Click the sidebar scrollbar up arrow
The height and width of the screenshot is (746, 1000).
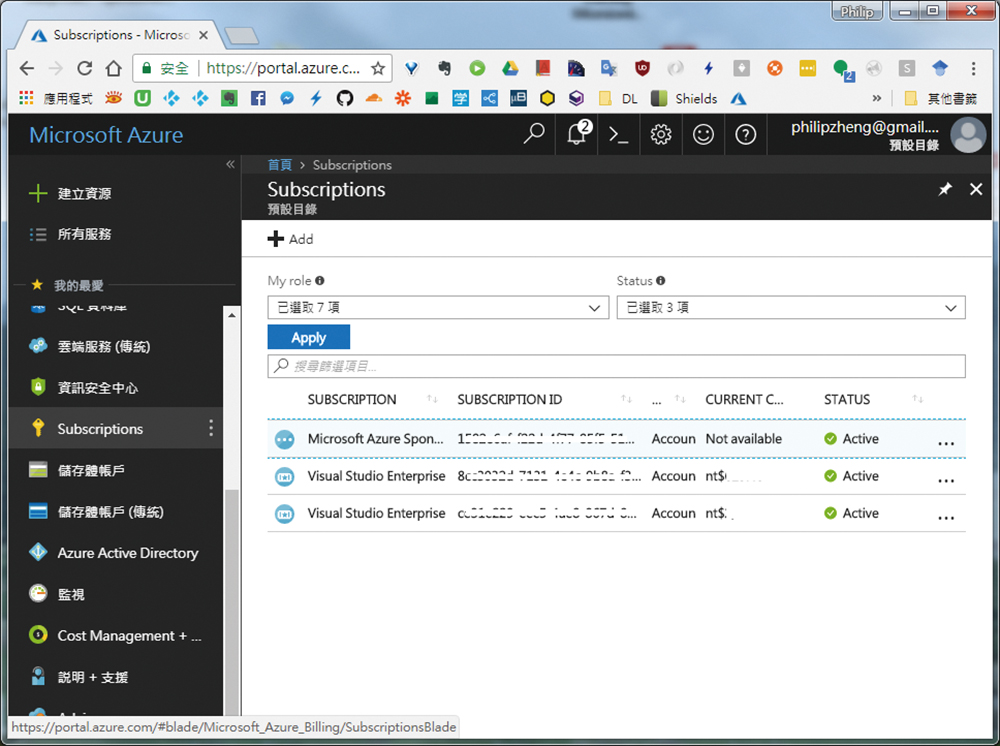tap(232, 315)
